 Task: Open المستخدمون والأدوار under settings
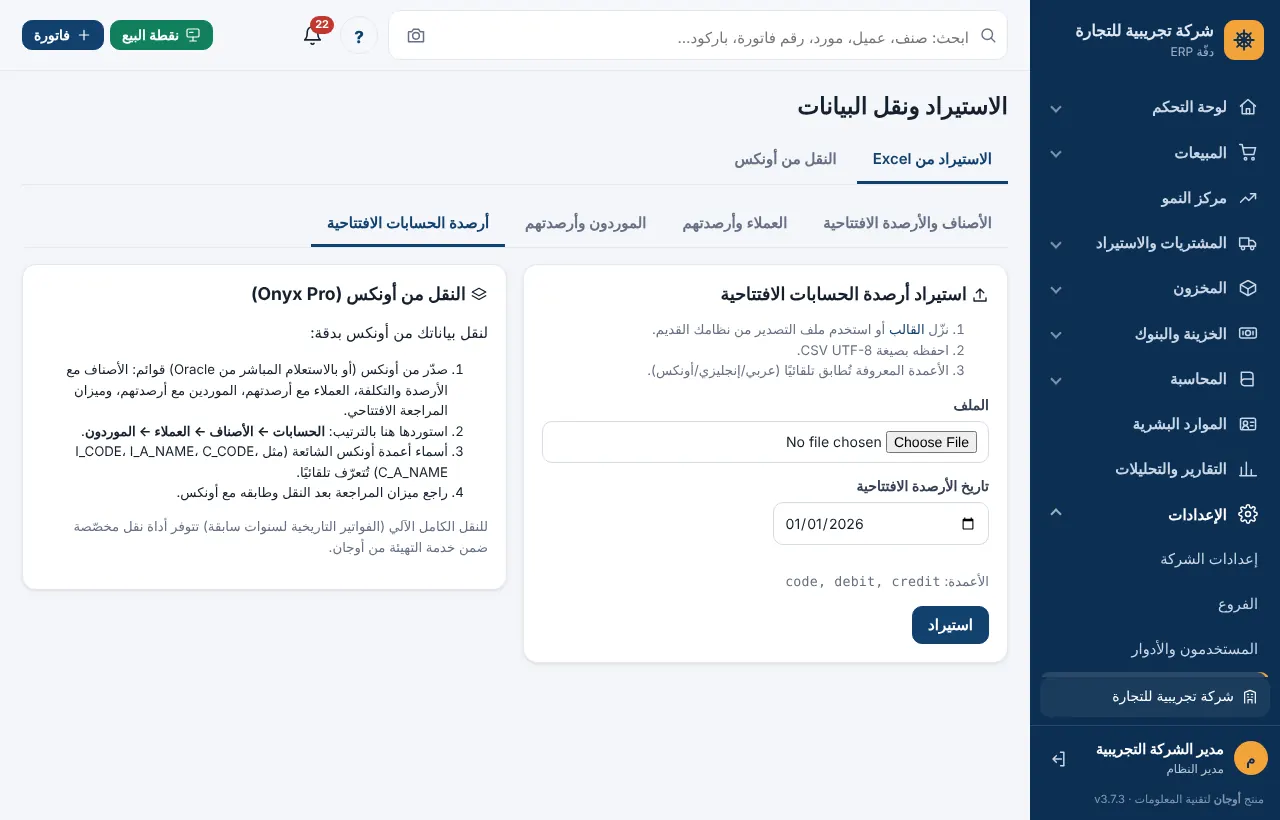1194,649
